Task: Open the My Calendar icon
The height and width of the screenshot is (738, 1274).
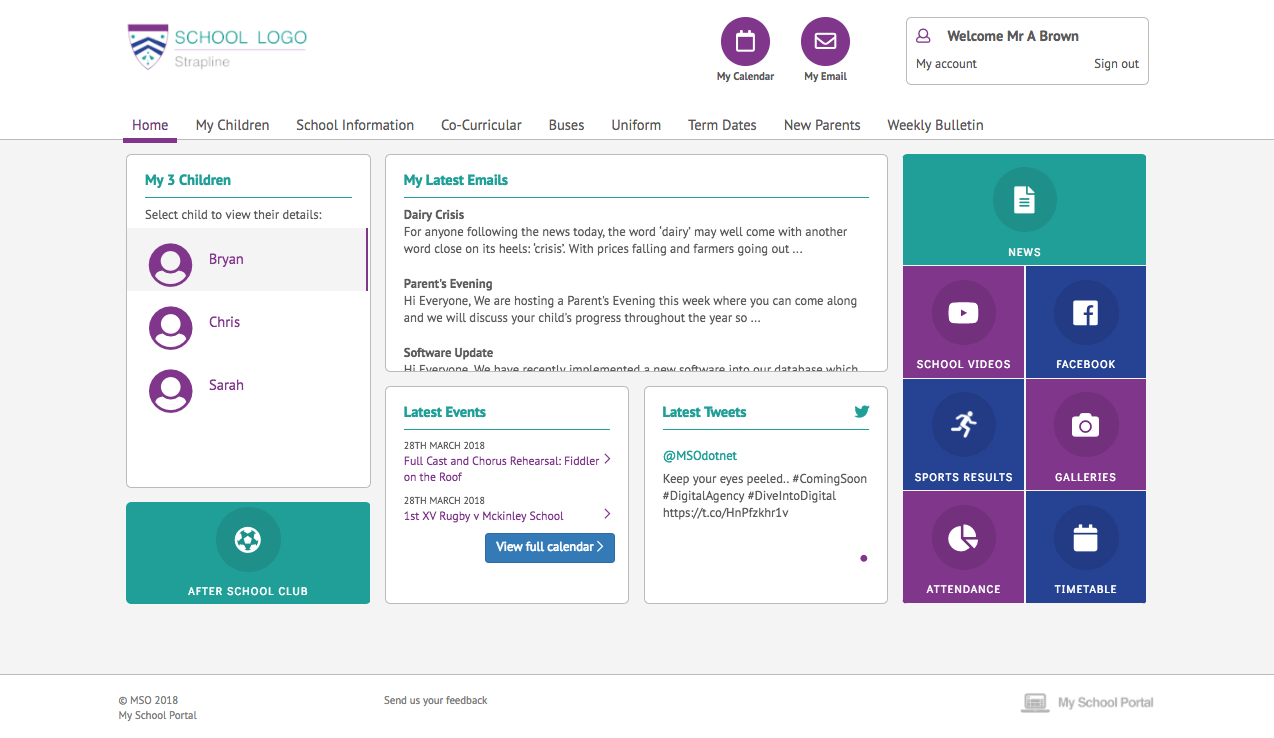Action: click(745, 42)
